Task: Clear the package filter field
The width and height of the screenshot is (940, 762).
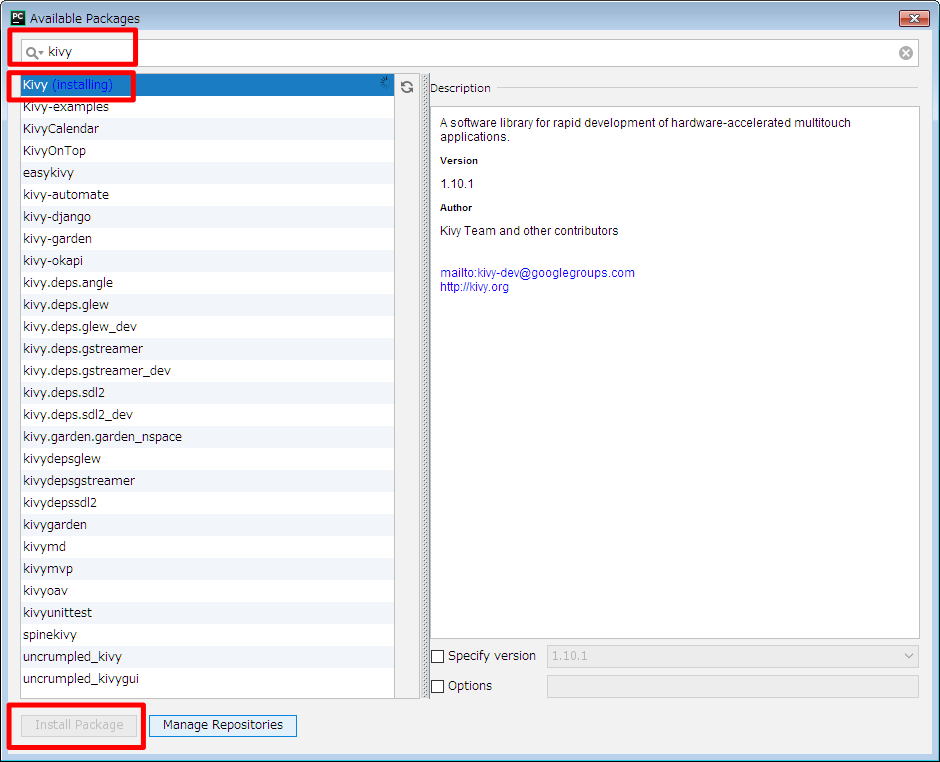Action: [905, 52]
